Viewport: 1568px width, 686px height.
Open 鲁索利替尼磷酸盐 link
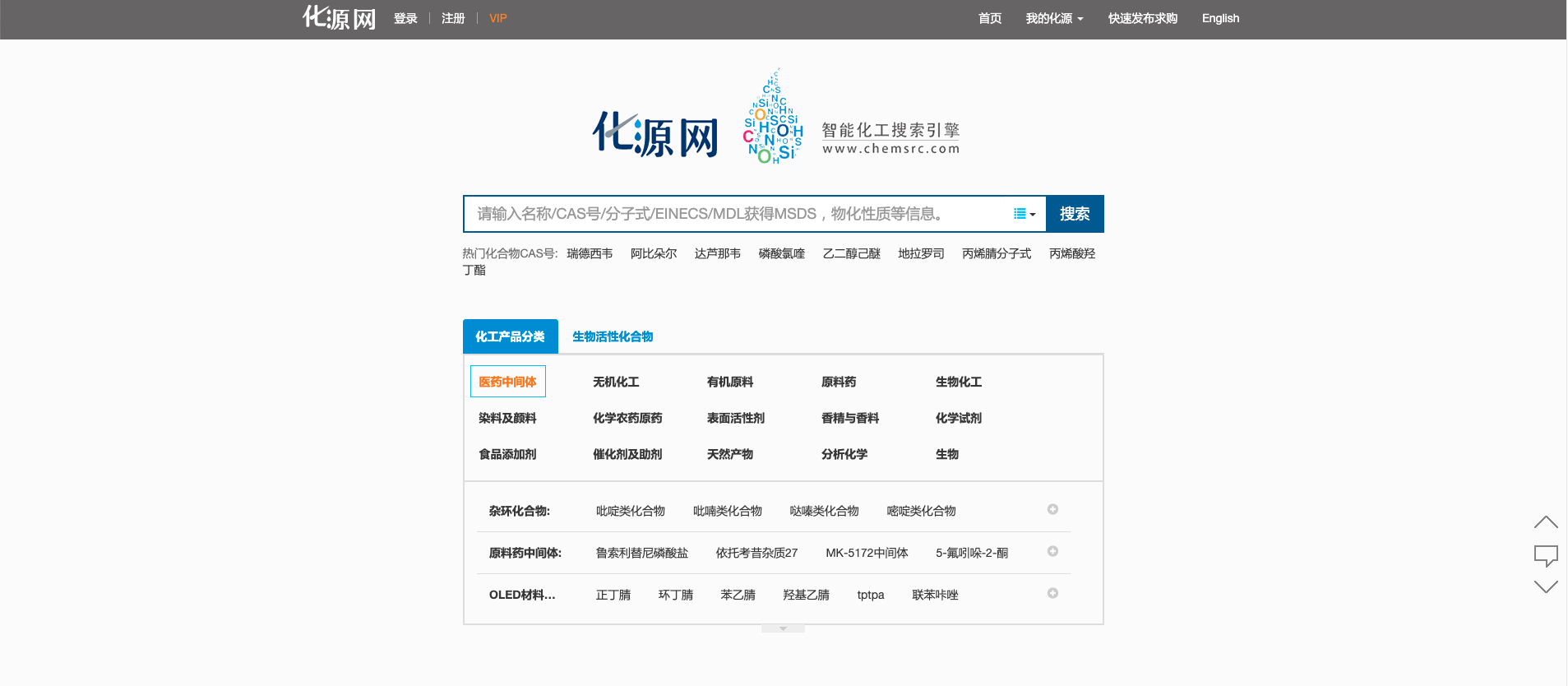click(642, 553)
